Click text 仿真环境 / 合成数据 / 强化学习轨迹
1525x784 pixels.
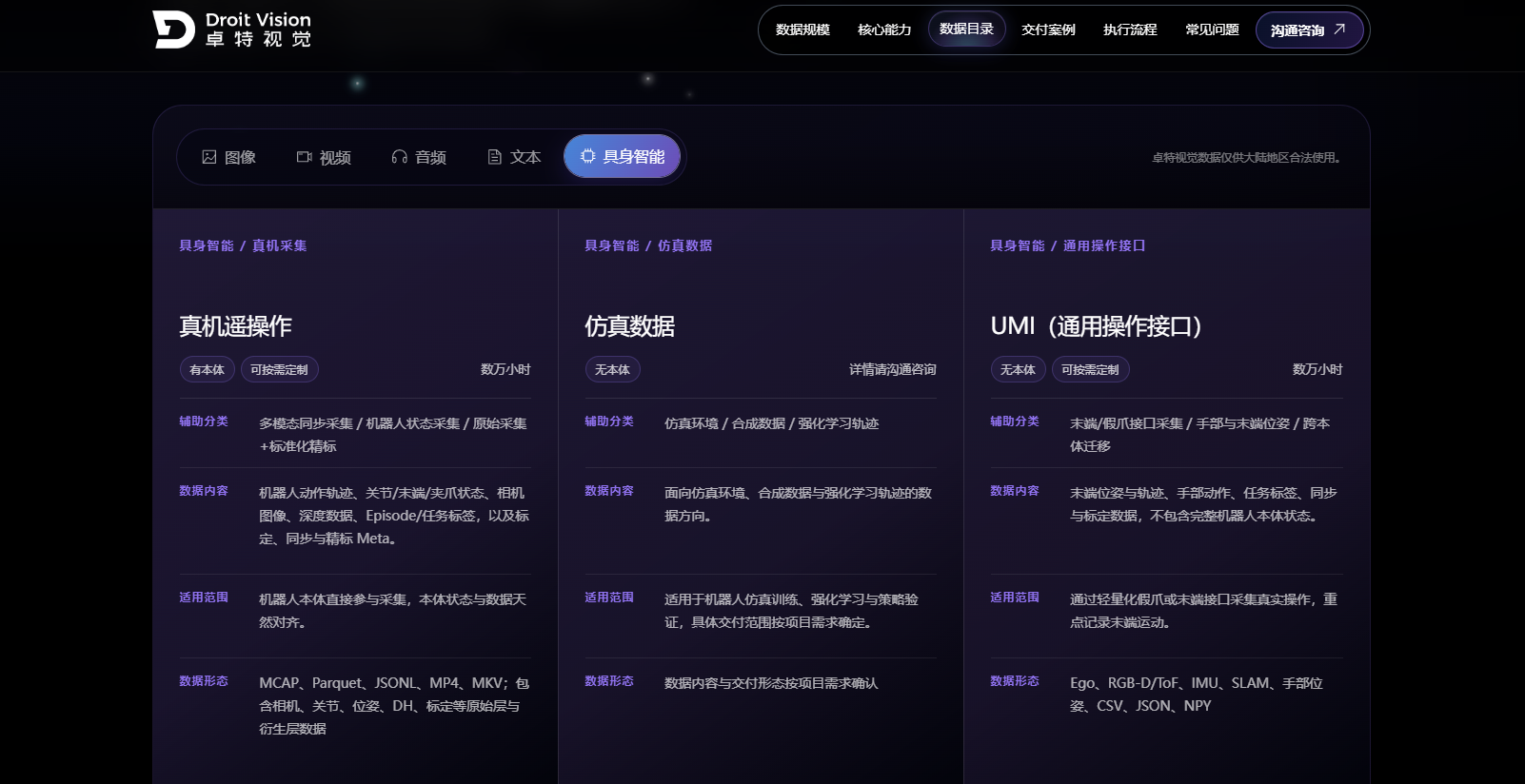tap(772, 423)
